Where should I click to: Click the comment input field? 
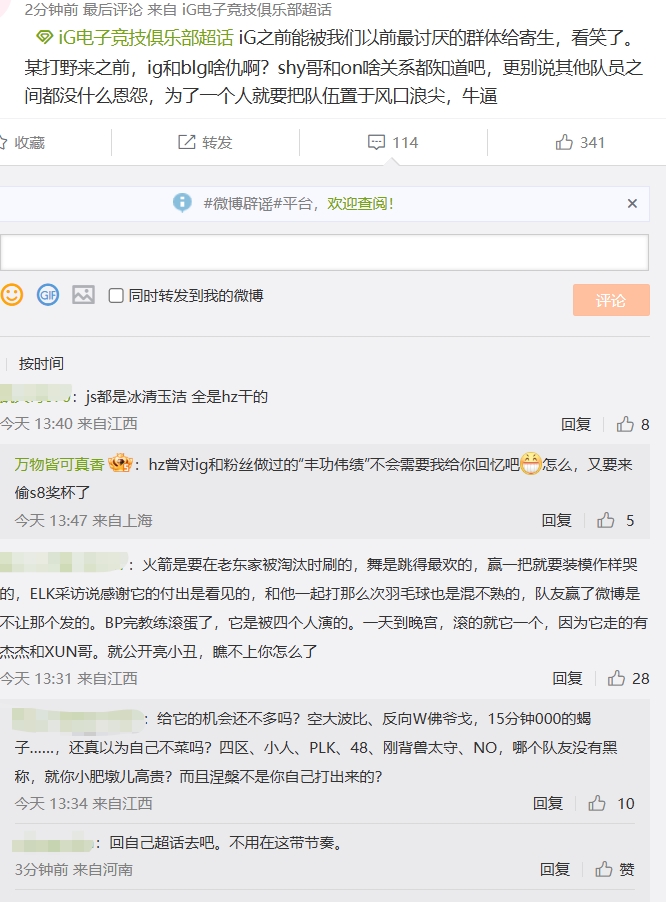point(324,252)
